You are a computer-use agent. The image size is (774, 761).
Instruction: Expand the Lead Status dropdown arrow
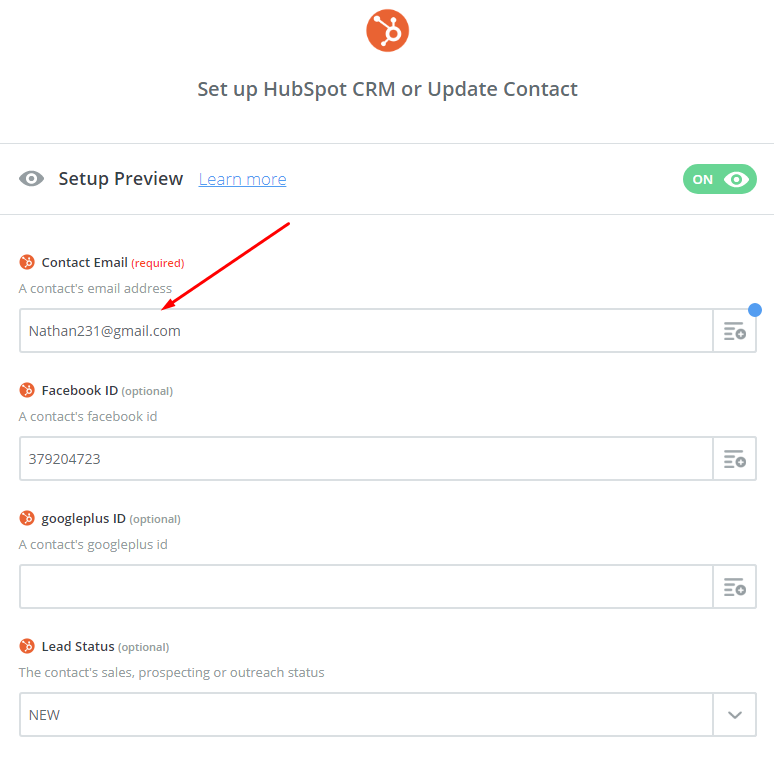coord(735,715)
